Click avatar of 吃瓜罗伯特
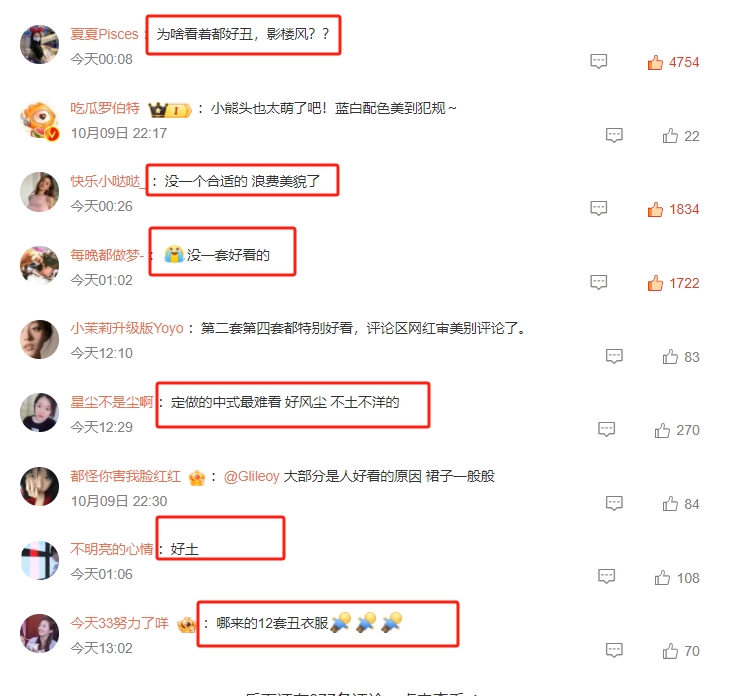Image resolution: width=729 pixels, height=696 pixels. [x=40, y=119]
